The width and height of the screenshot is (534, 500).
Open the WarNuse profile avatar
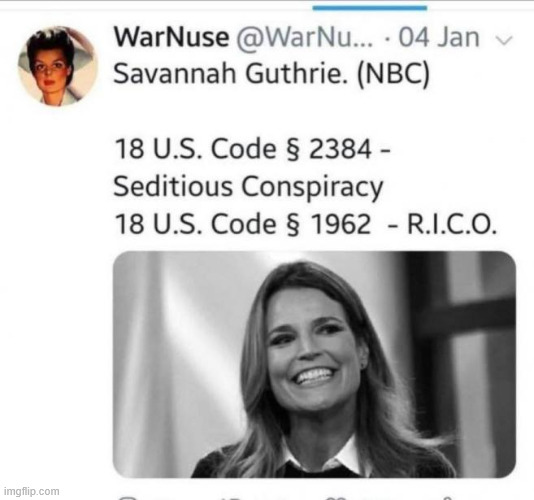point(58,67)
